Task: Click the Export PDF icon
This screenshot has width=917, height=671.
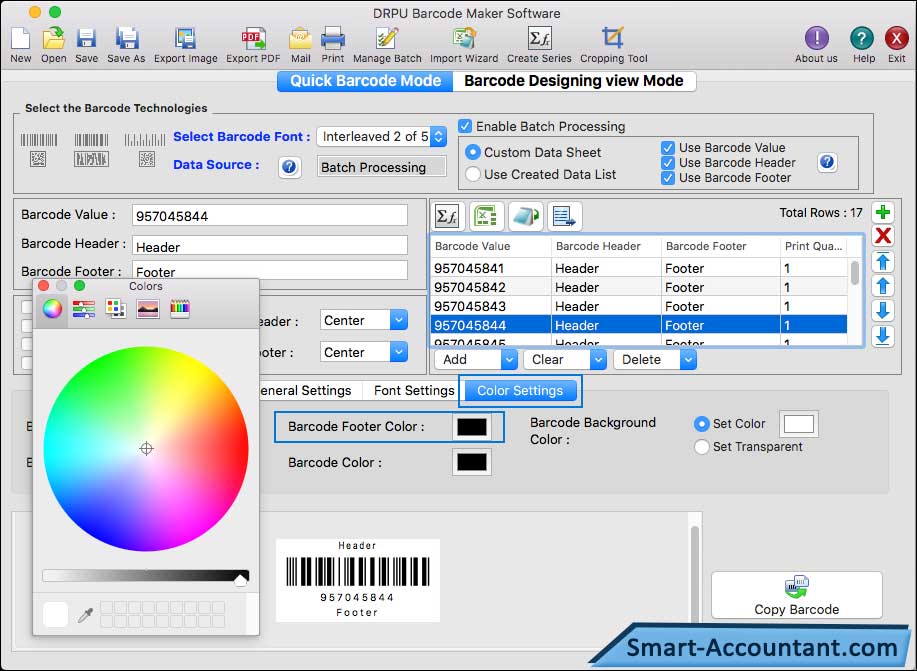Action: pos(253,39)
